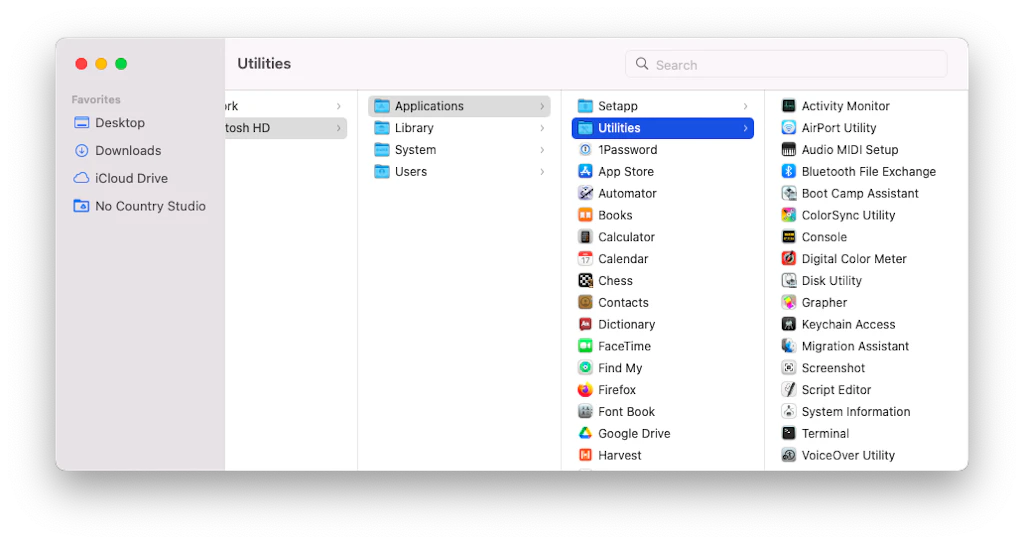The height and width of the screenshot is (544, 1024).
Task: Select the Chess app icon
Action: click(x=585, y=281)
